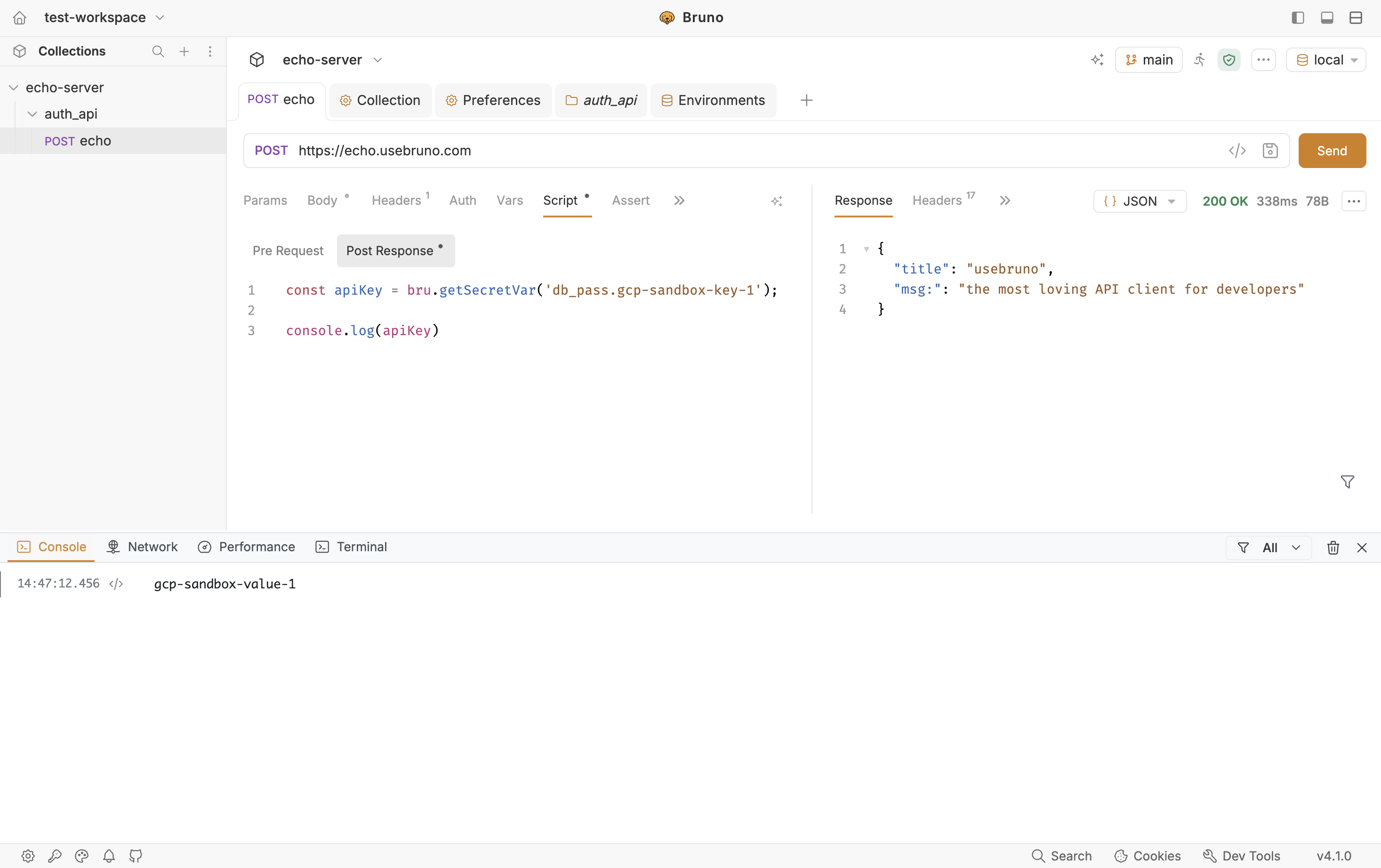
Task: Toggle the left sidebar layout icon
Action: (1298, 18)
